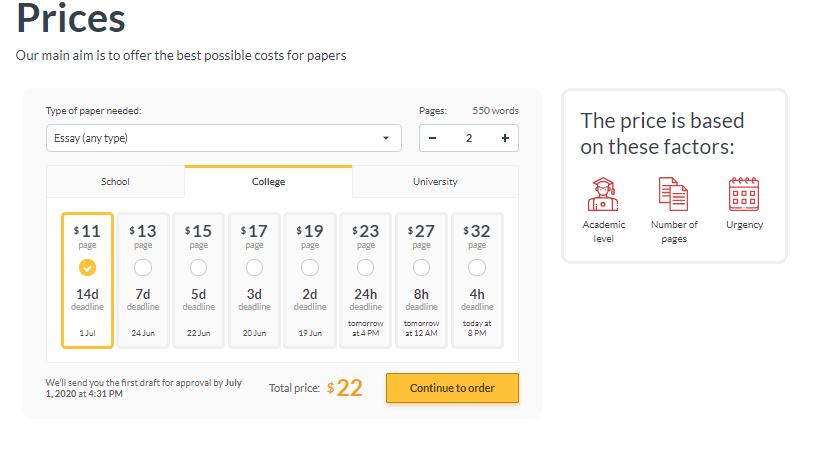Viewport: 839px width, 458px height.
Task: Click the '19 Jun' date text
Action: click(x=310, y=333)
